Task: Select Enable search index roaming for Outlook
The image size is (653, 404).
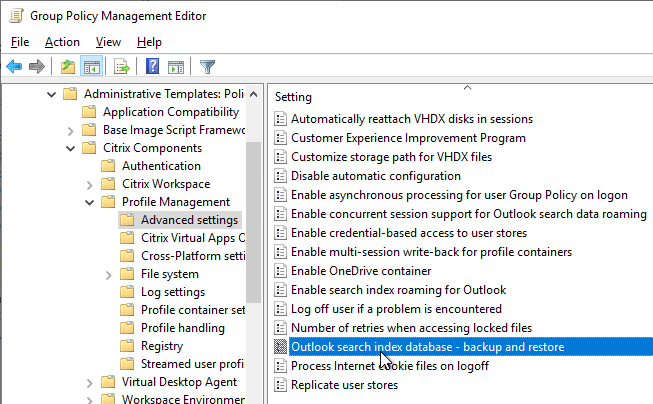Action: pyautogui.click(x=399, y=290)
